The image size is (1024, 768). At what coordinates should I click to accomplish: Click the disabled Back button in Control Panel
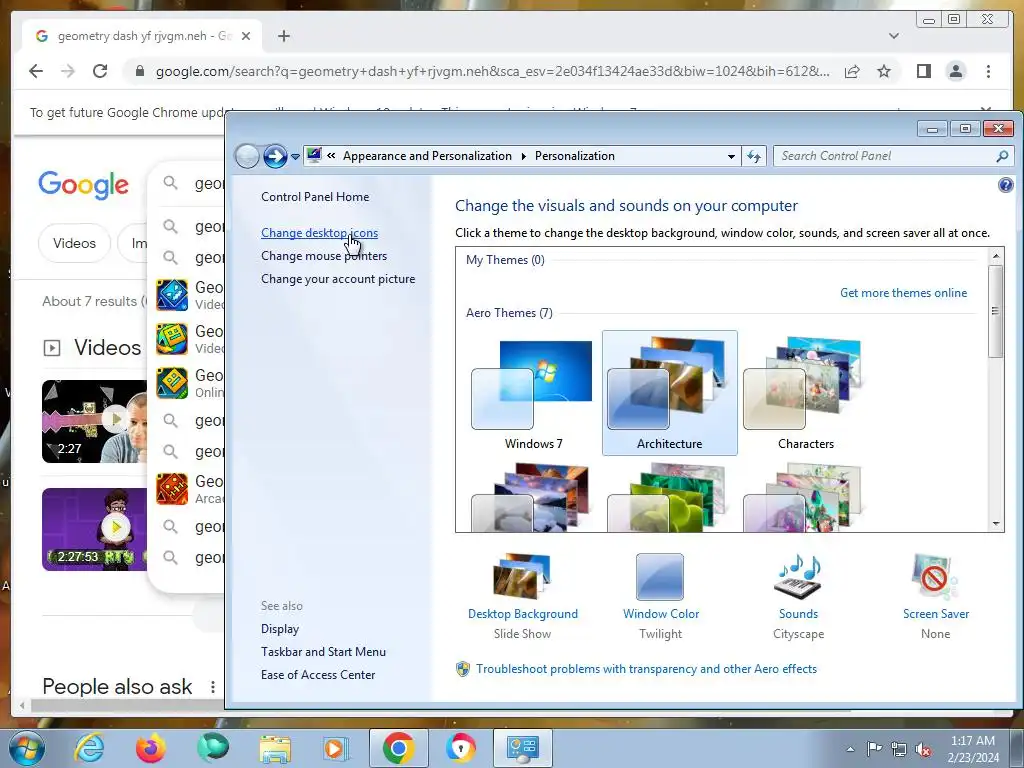(x=247, y=156)
